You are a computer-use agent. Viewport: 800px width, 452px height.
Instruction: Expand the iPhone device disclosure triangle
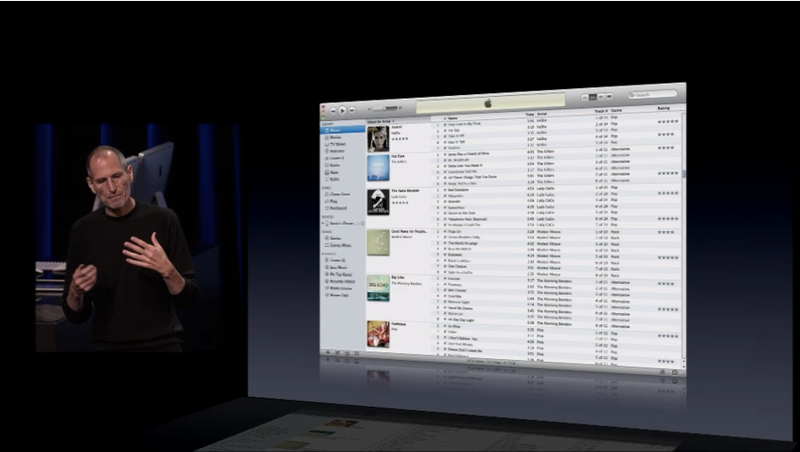pos(323,223)
